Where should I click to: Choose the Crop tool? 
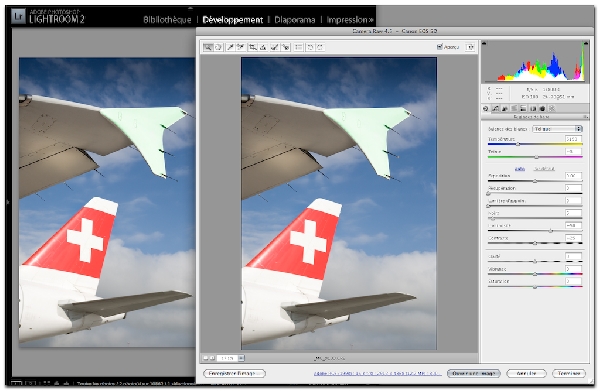253,47
